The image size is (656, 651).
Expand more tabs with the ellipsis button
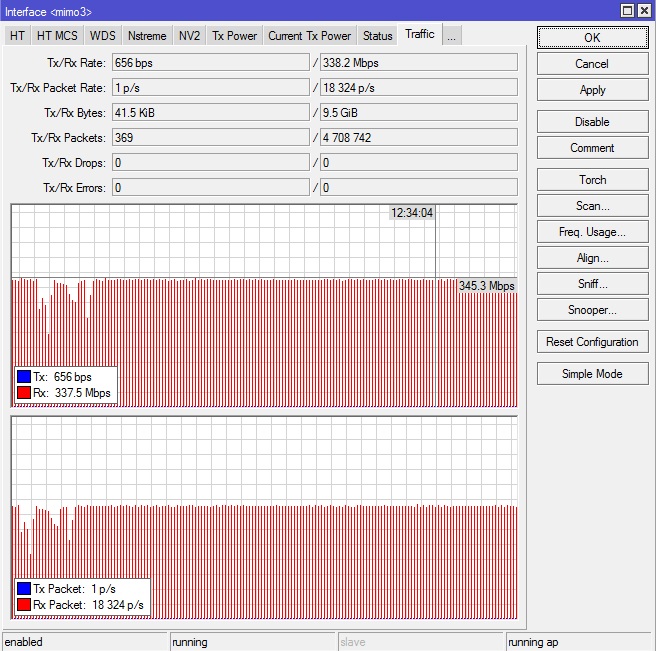tap(451, 36)
